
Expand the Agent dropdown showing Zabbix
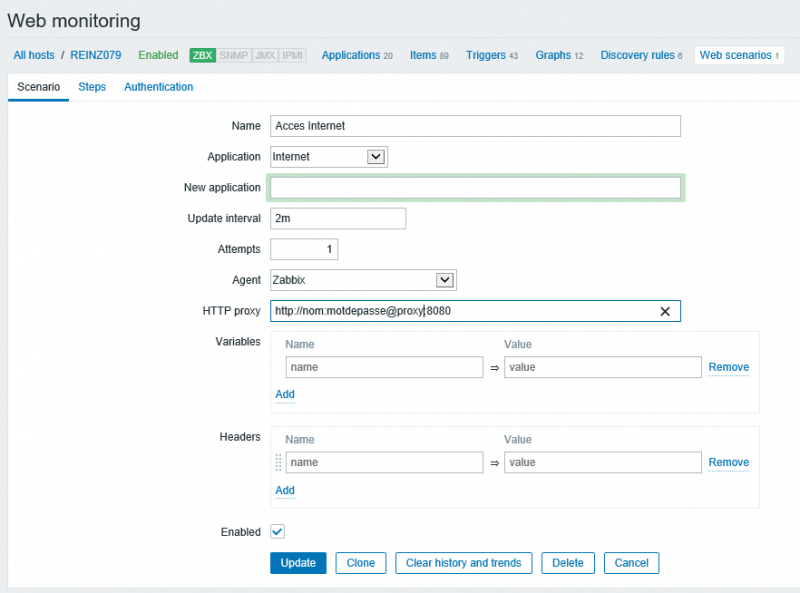tap(363, 281)
